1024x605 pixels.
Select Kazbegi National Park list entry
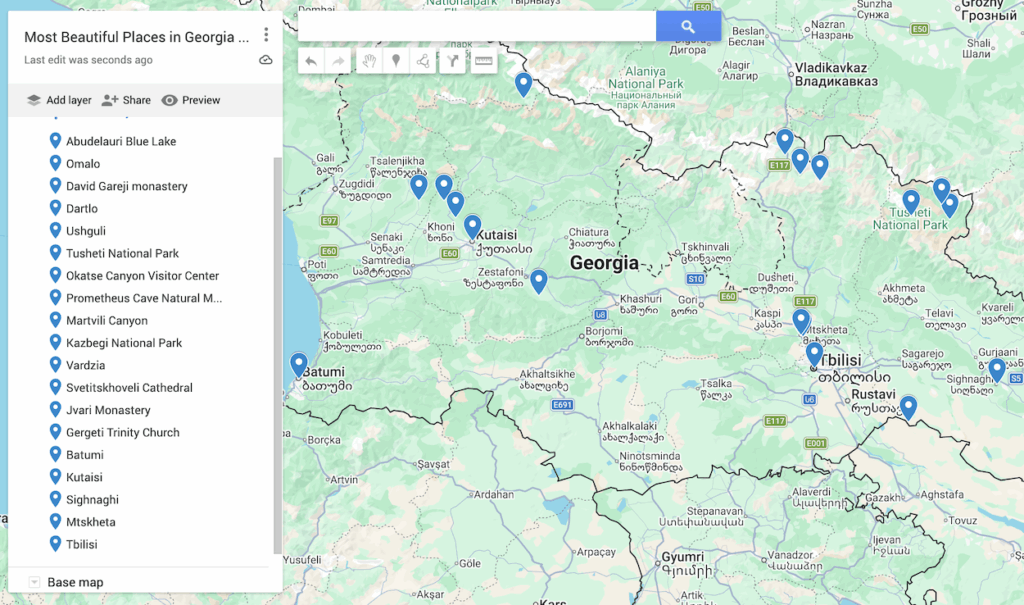pyautogui.click(x=124, y=343)
